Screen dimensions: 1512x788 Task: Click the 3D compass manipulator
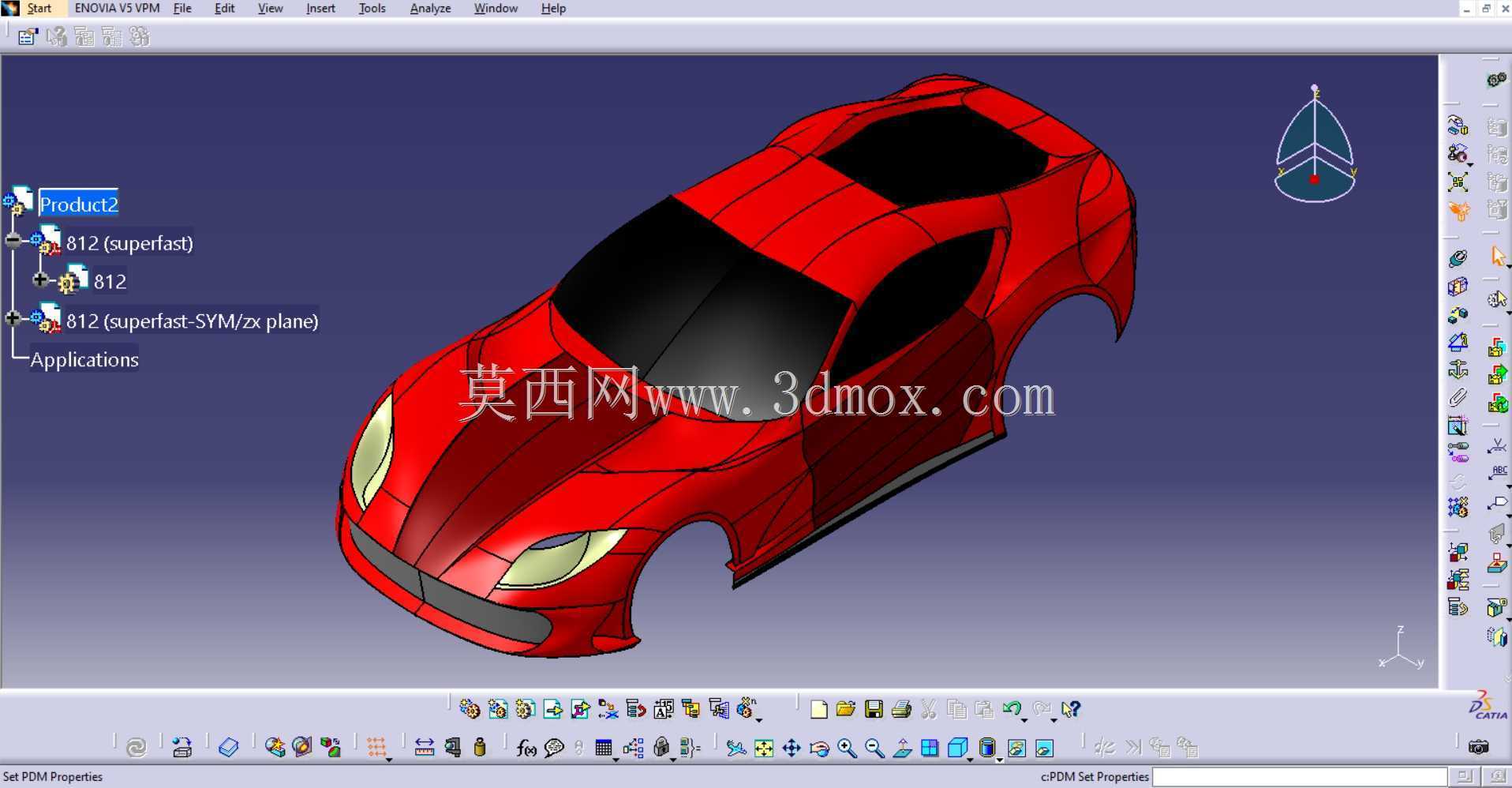coord(1315,144)
